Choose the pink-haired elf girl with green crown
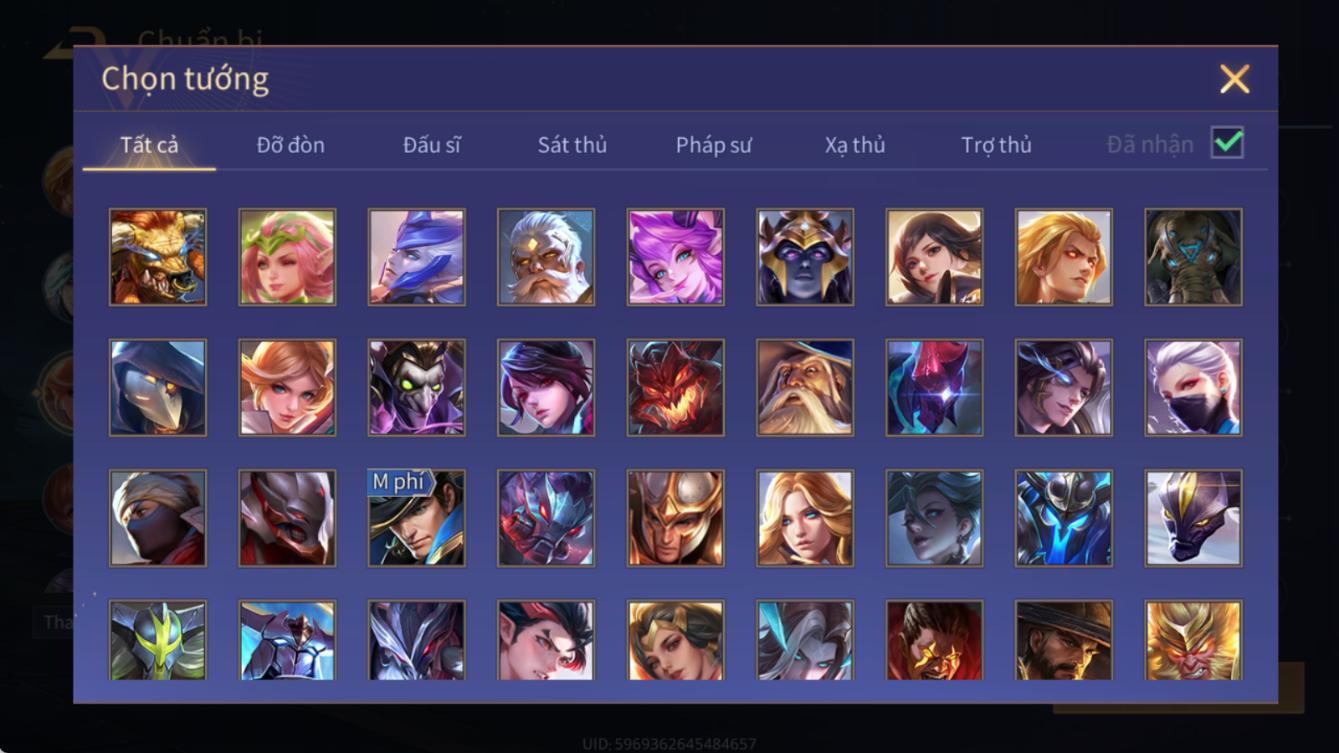Screen dimensions: 1339x753 pos(287,257)
